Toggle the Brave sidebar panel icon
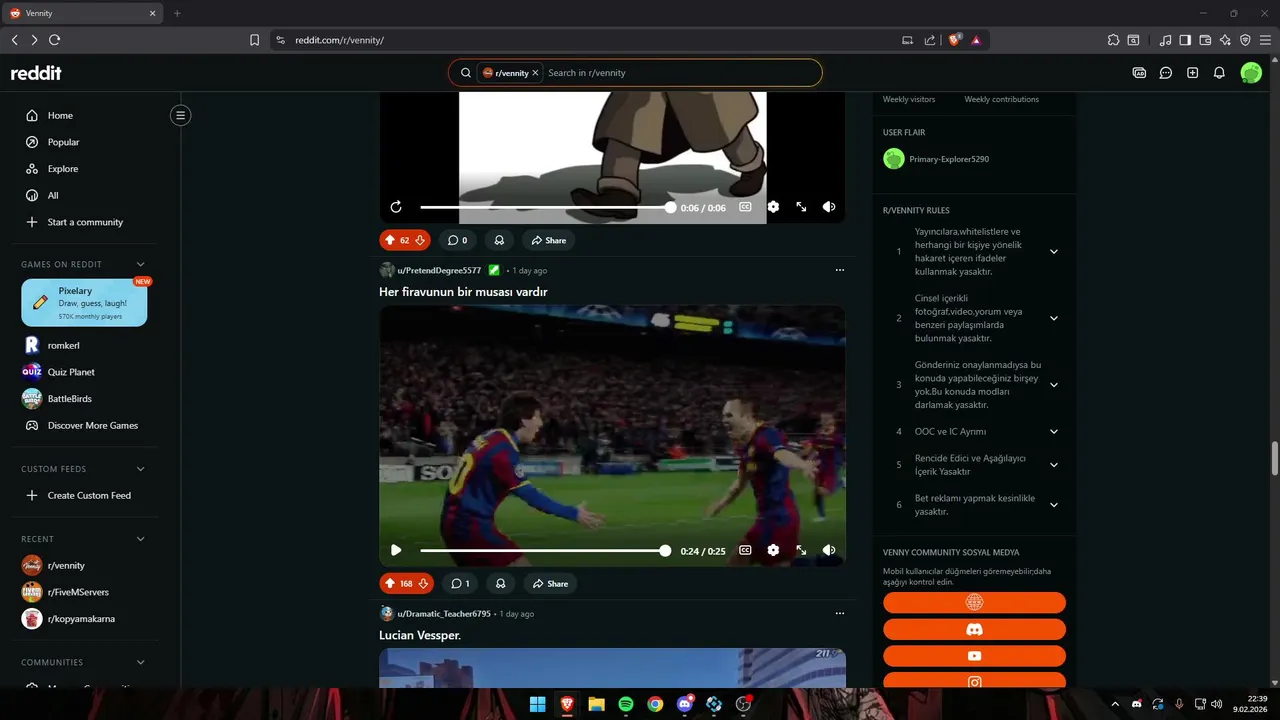1280x720 pixels. point(1185,40)
